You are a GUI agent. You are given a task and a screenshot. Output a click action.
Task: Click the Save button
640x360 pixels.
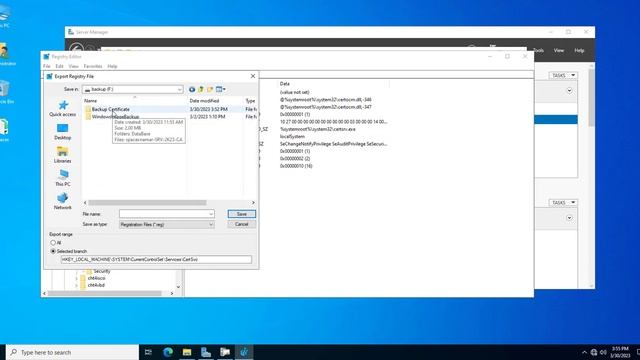click(x=242, y=214)
